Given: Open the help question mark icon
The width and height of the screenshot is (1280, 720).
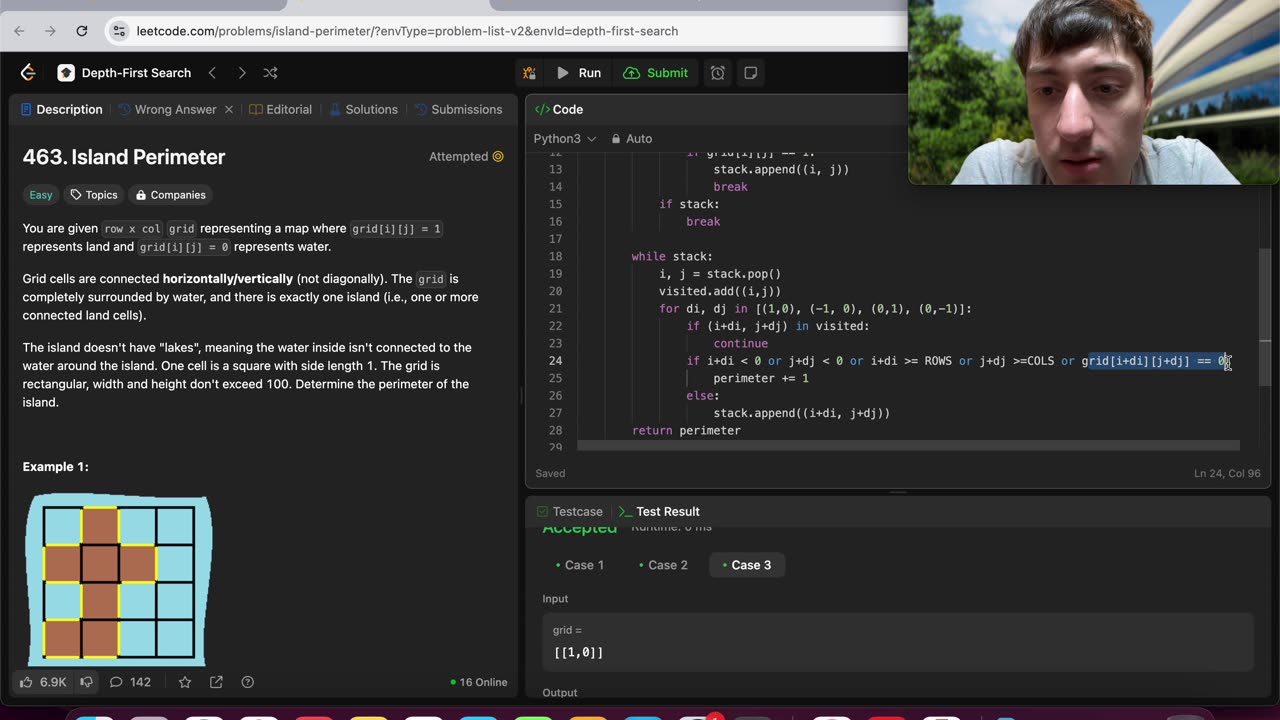Looking at the screenshot, I should [x=247, y=682].
